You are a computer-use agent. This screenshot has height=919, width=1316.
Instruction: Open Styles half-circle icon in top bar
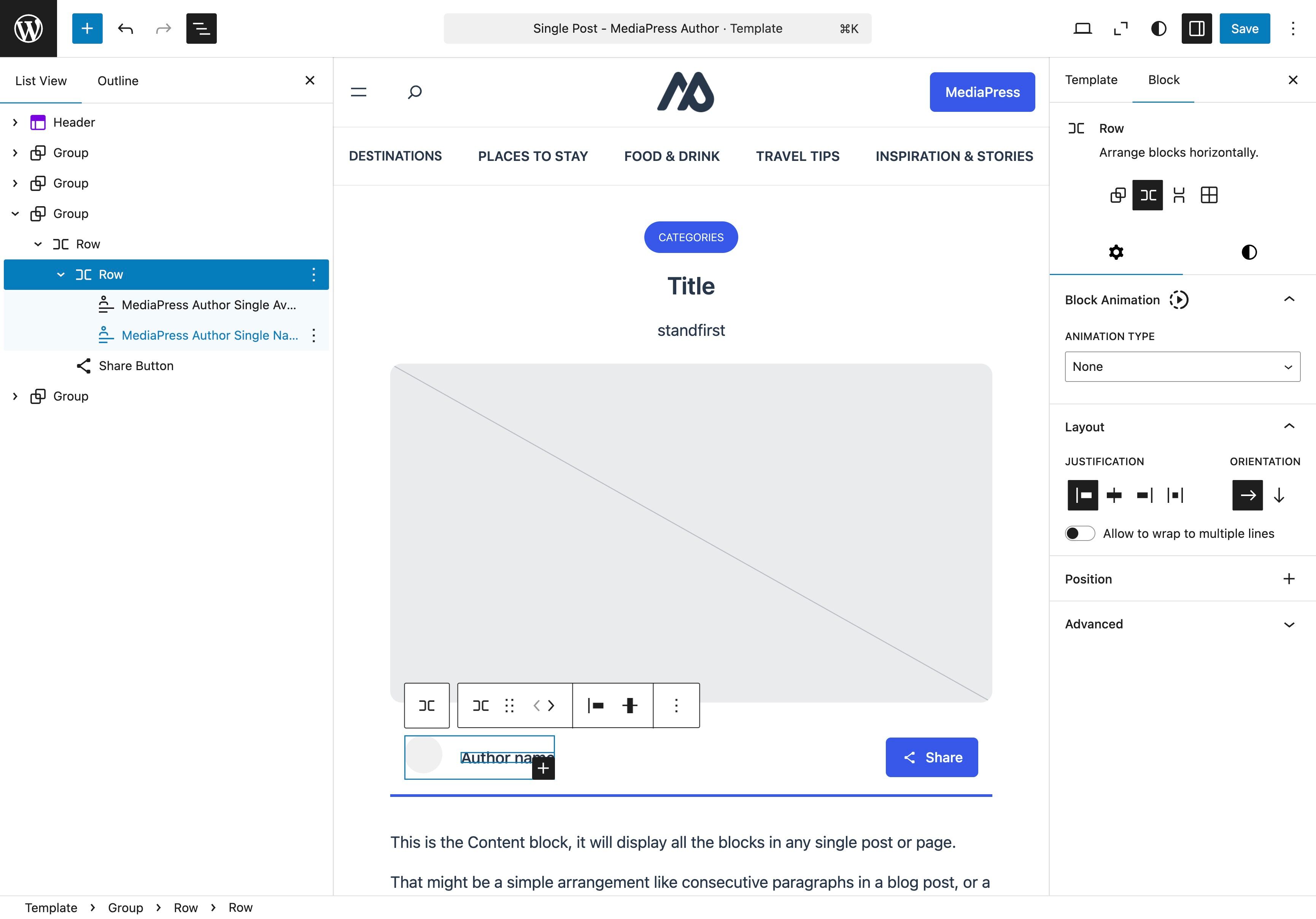1159,29
